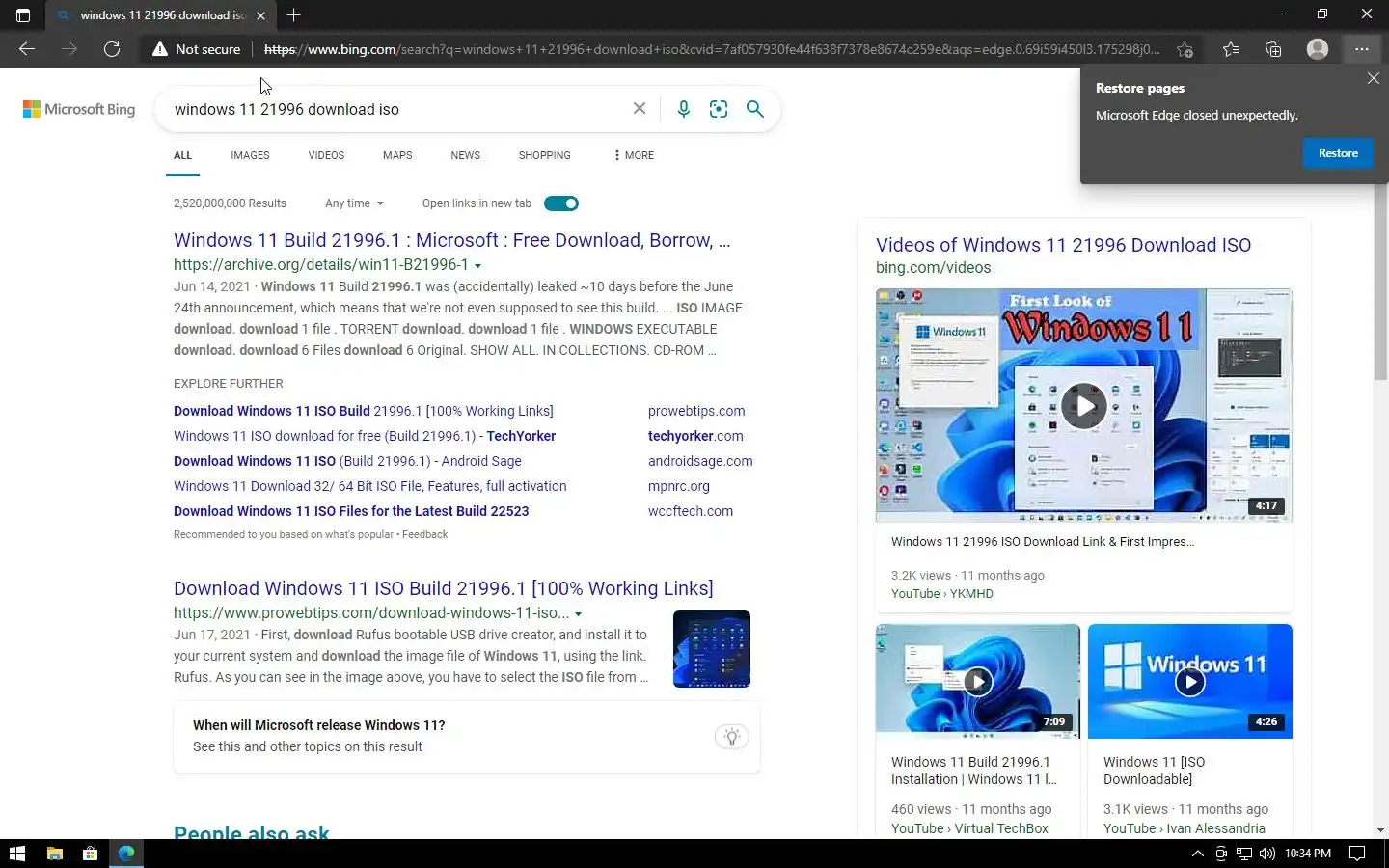Switch to the VIDEOS tab
Viewport: 1389px width, 868px height.
point(326,155)
